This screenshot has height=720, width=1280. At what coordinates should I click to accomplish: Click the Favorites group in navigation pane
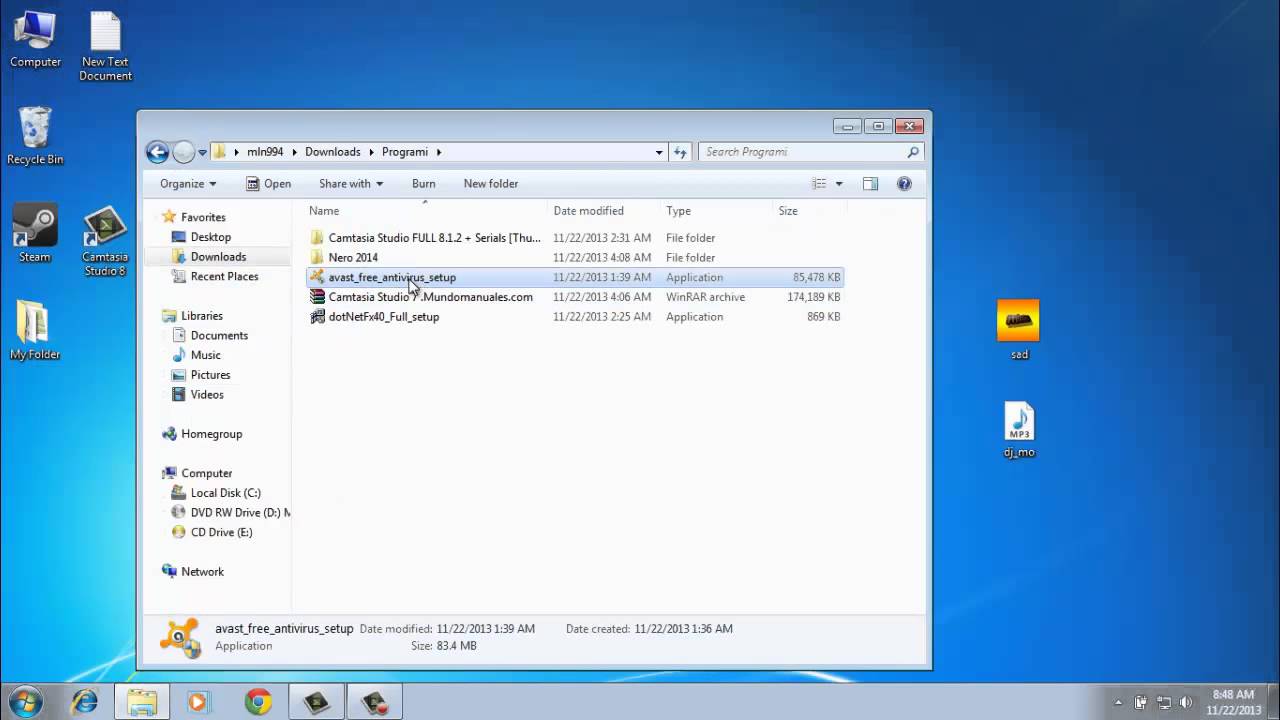pyautogui.click(x=203, y=217)
